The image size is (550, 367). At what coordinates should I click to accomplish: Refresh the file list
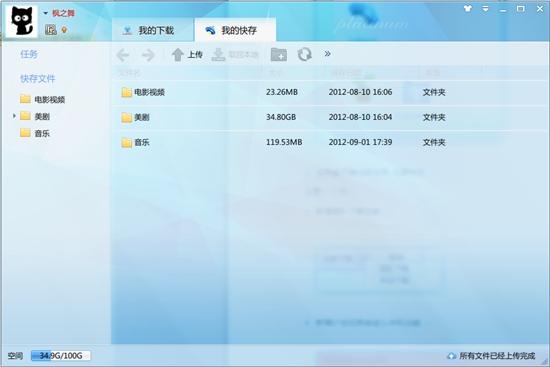click(x=304, y=55)
